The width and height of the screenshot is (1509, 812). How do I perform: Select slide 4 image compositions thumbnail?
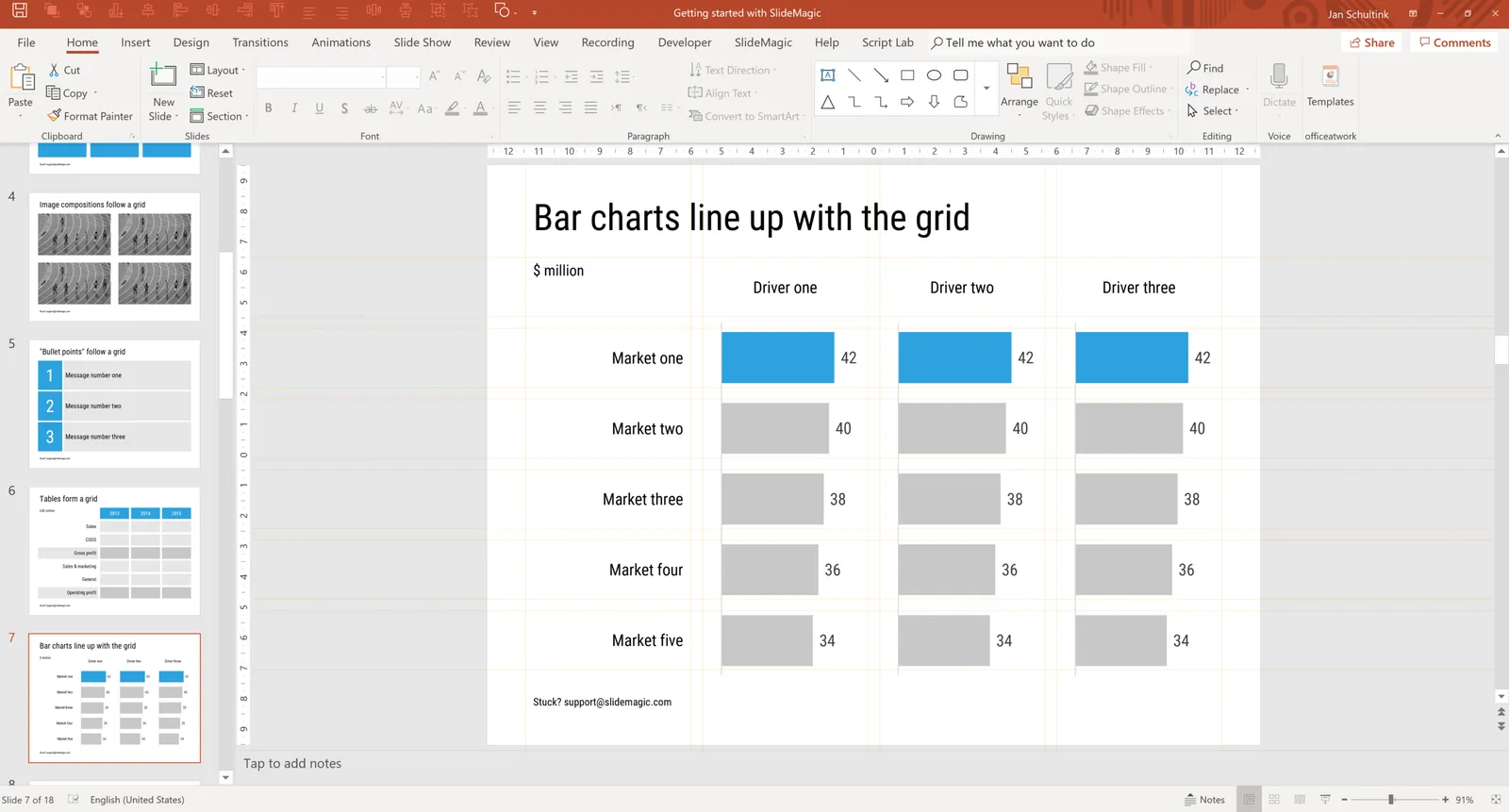(114, 257)
